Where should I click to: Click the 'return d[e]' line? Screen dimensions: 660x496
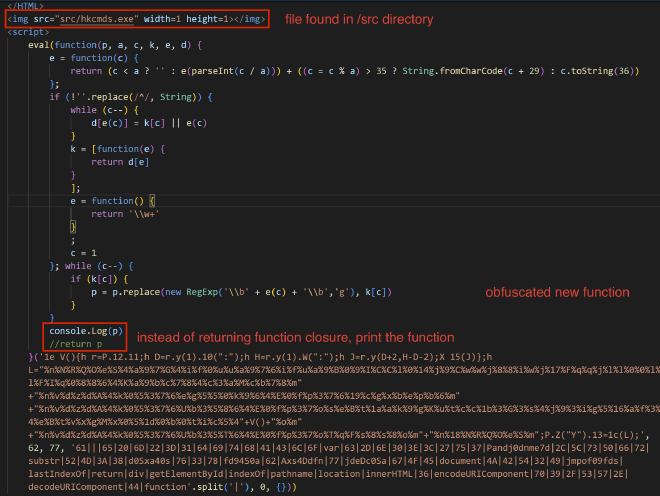point(120,161)
